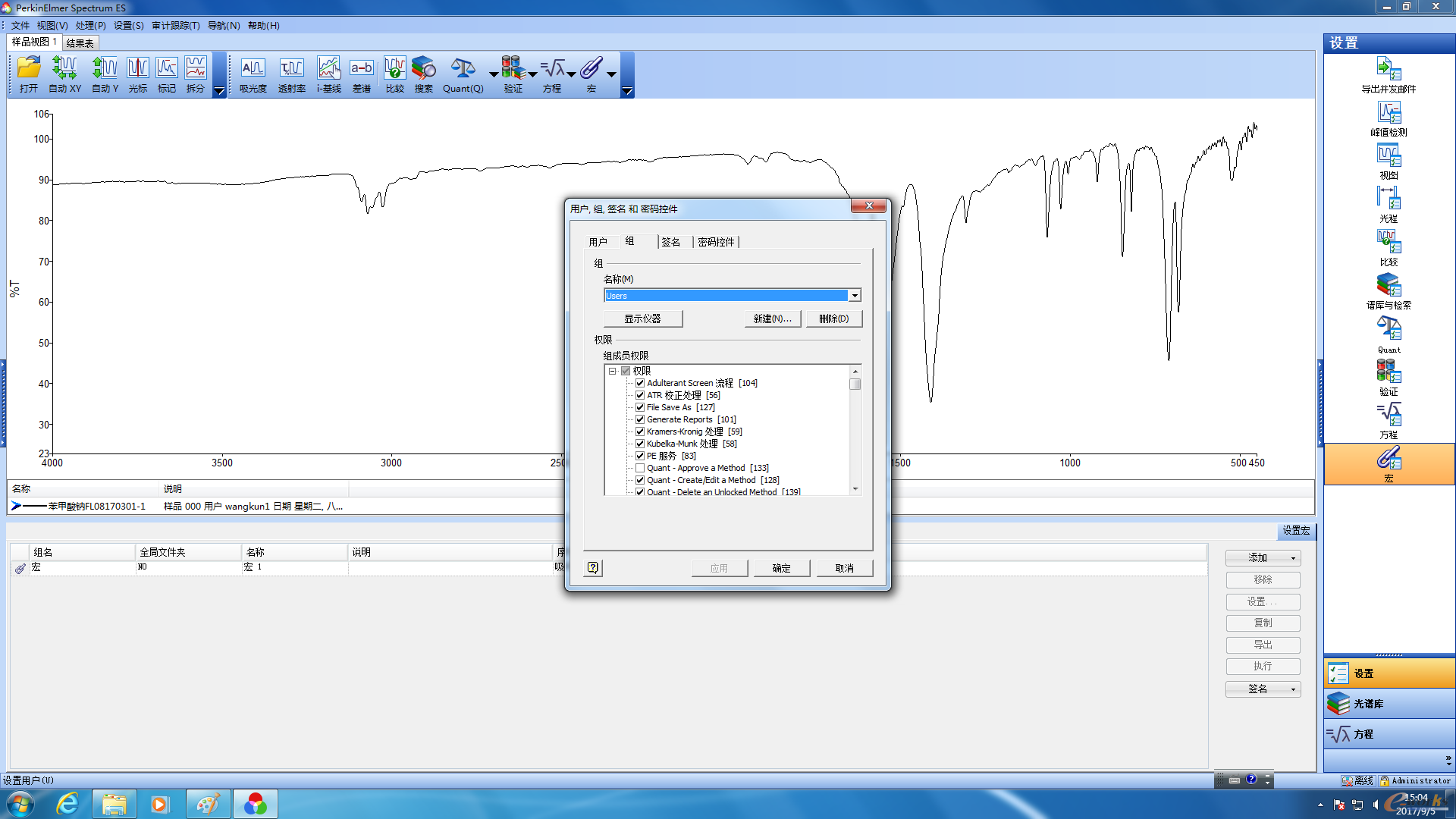
Task: Open the 方程 equation toolbar icon
Action: (552, 74)
